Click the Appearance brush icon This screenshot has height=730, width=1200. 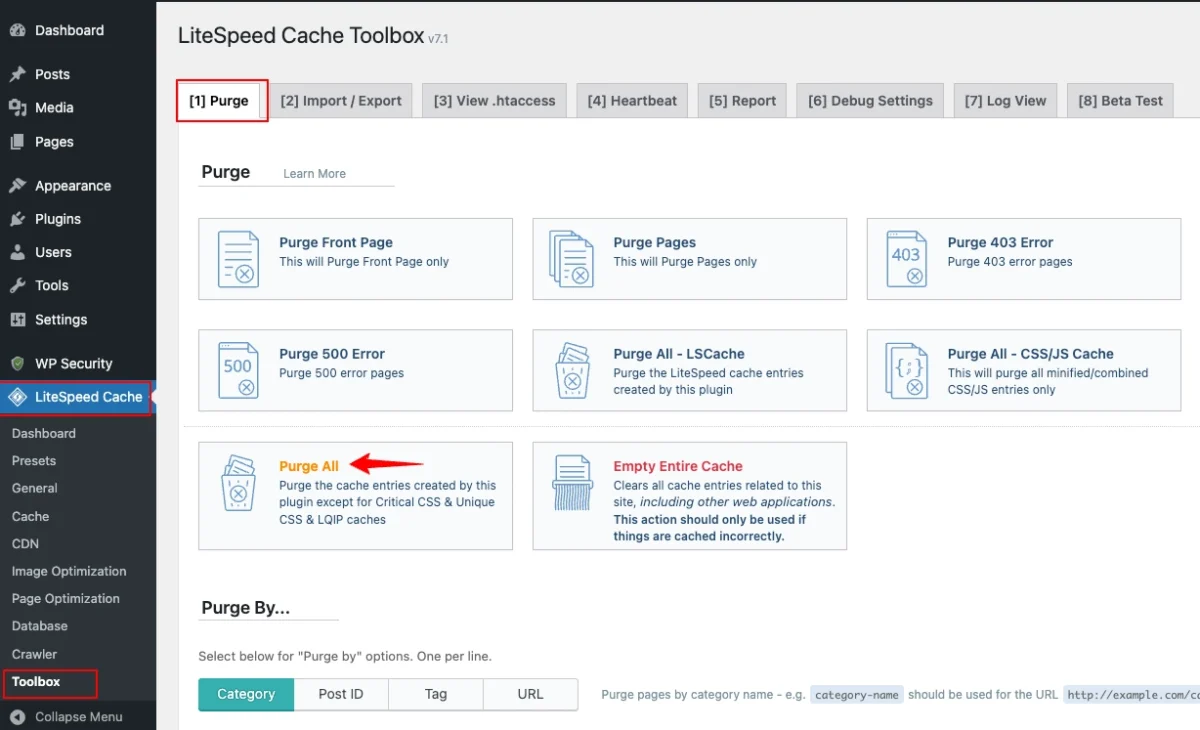coord(17,186)
